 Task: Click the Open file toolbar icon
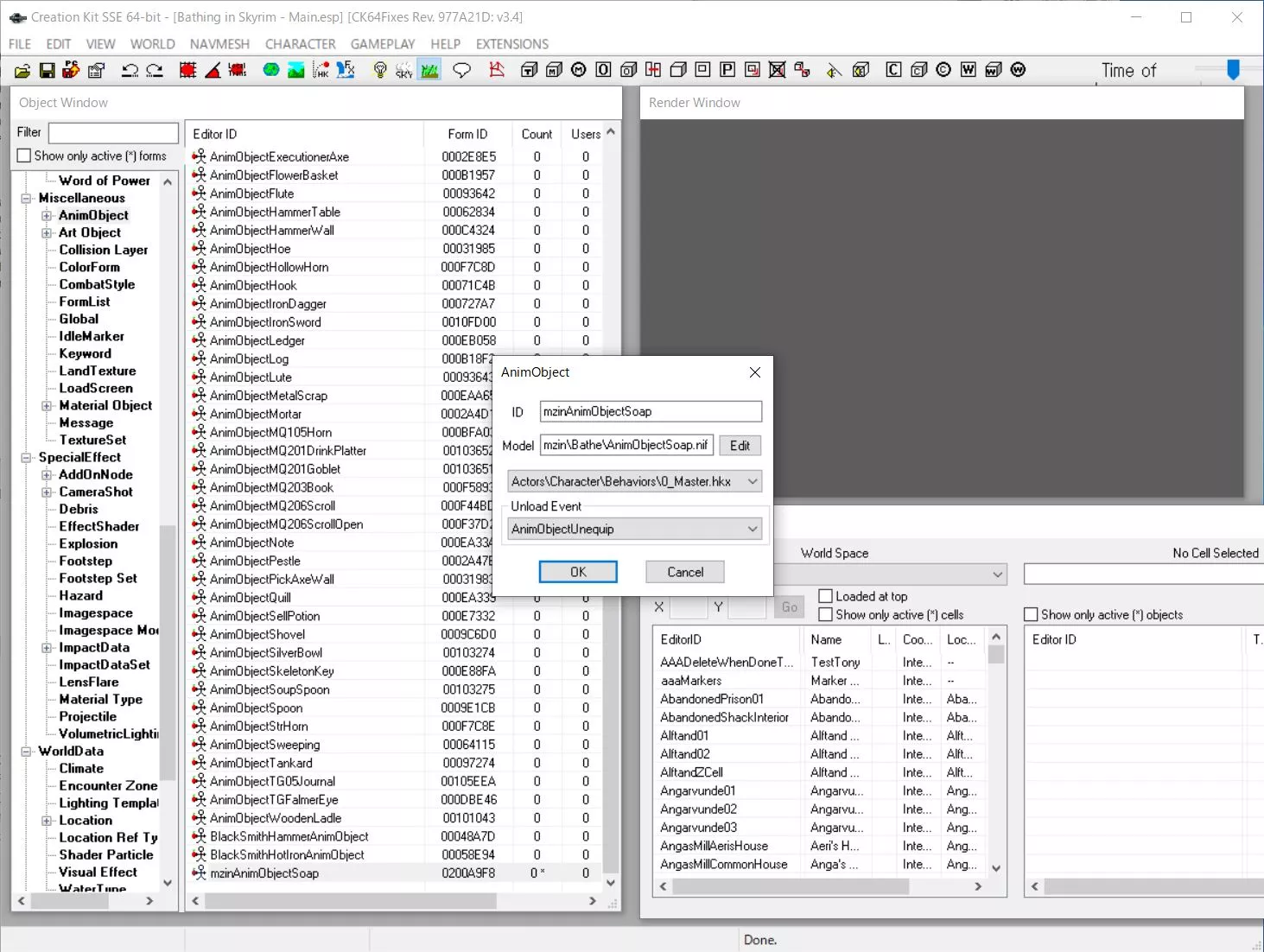click(x=22, y=70)
